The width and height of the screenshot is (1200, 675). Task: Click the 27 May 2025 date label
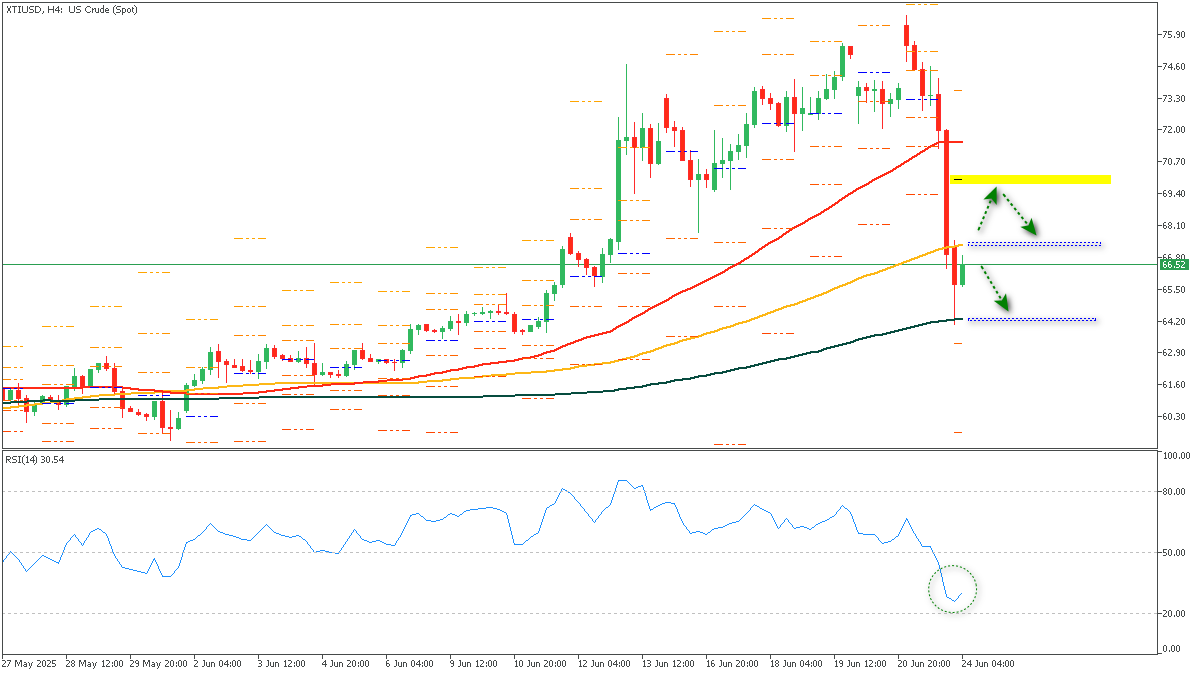27,663
